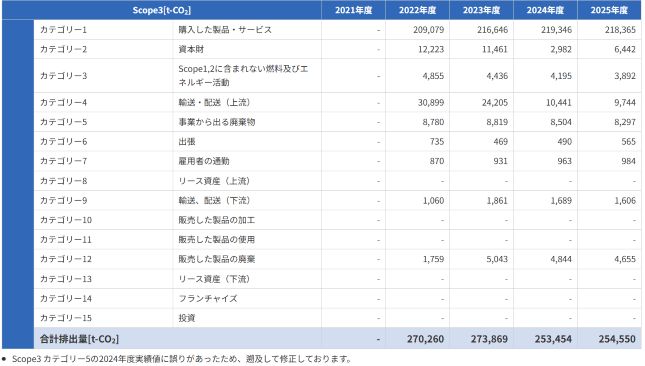
Task: Click the 資本財 category description
Action: click(x=191, y=49)
